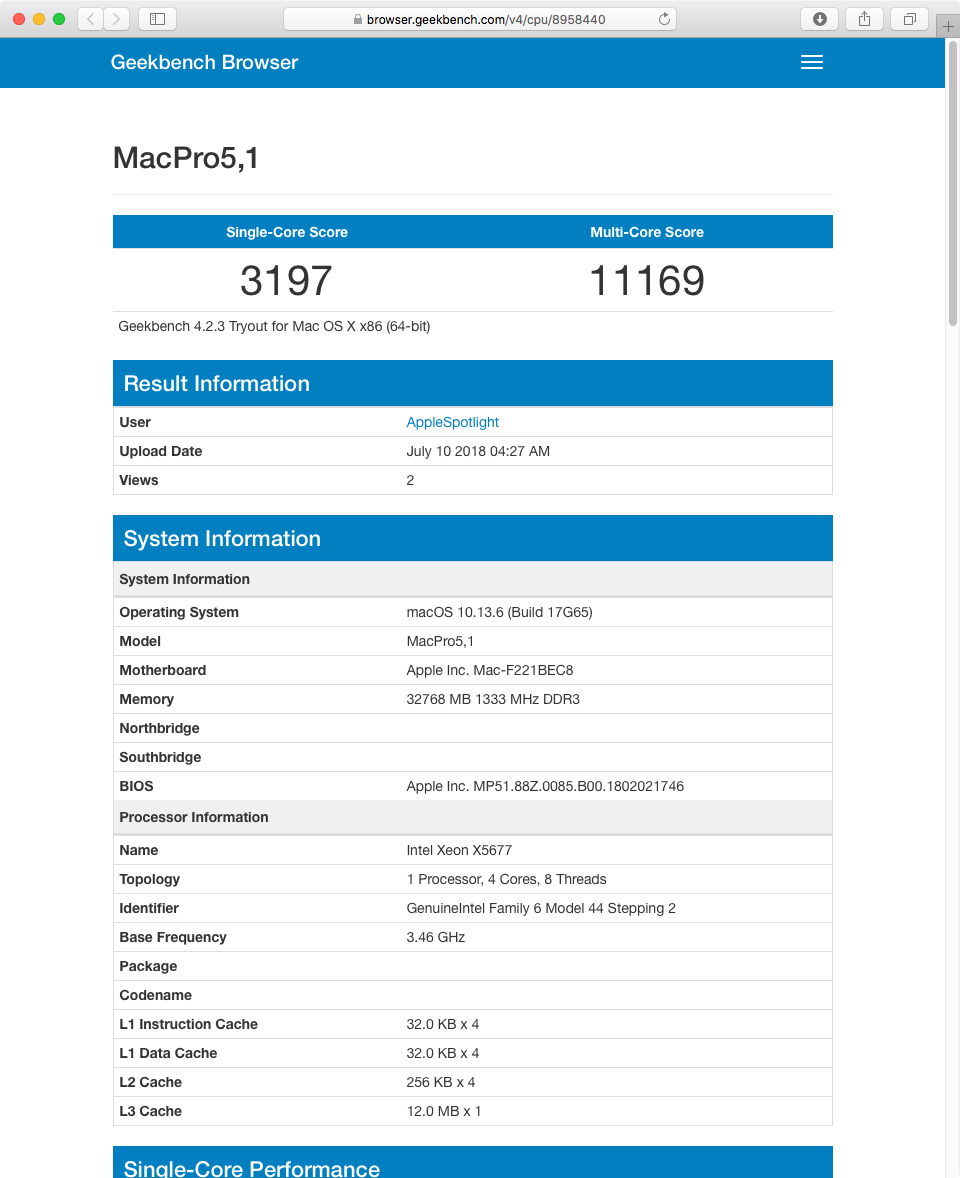Click the lock icon in address bar

click(x=358, y=20)
